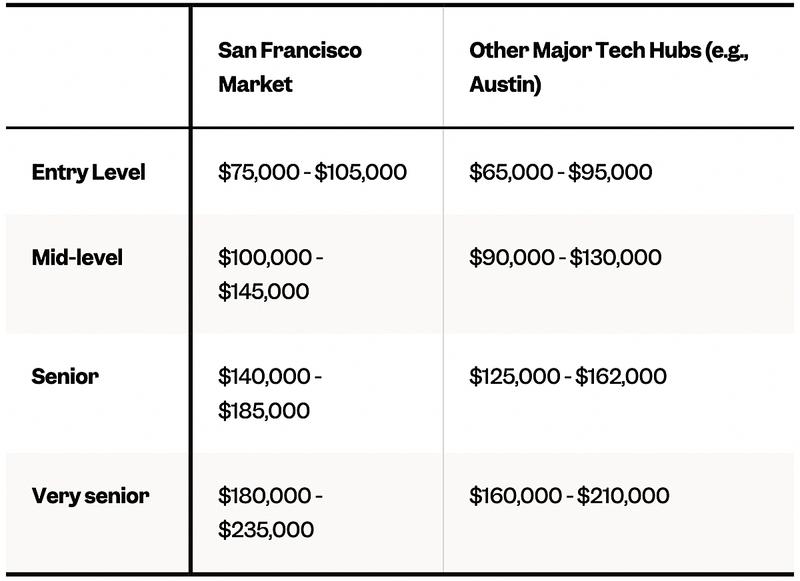The height and width of the screenshot is (581, 800).
Task: Click the $90,000 - $130,000 salary cell
Action: pyautogui.click(x=565, y=257)
